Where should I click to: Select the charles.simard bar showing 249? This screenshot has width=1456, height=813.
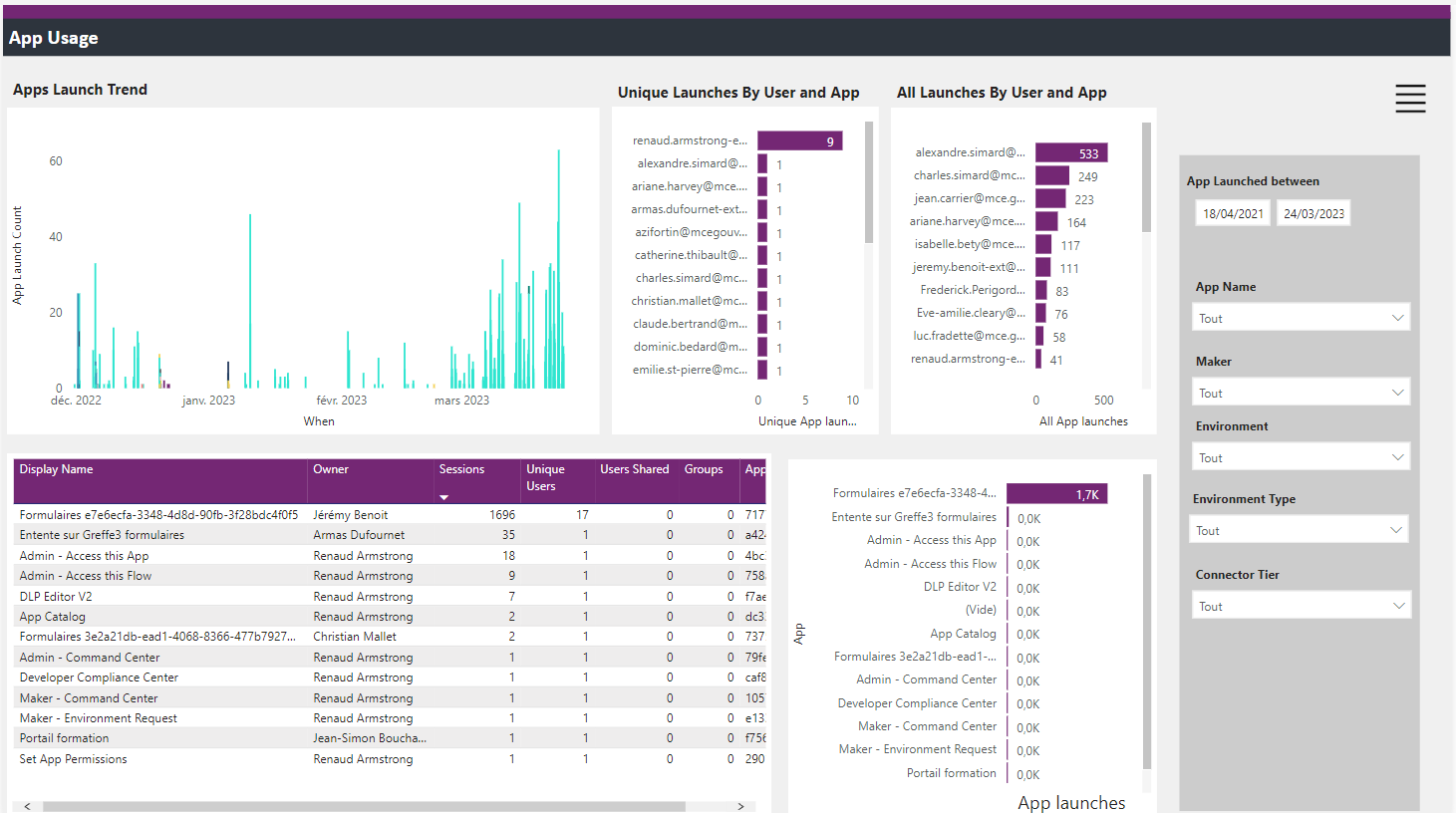pos(1052,175)
